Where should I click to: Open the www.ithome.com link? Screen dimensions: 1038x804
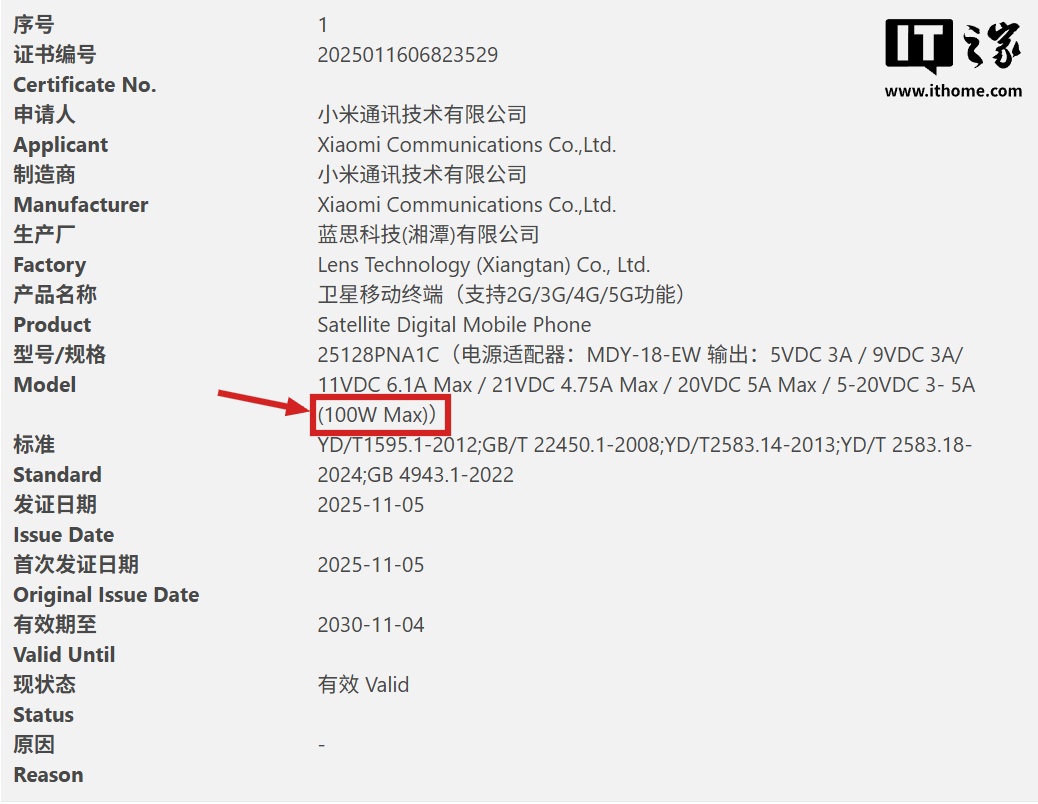click(953, 91)
